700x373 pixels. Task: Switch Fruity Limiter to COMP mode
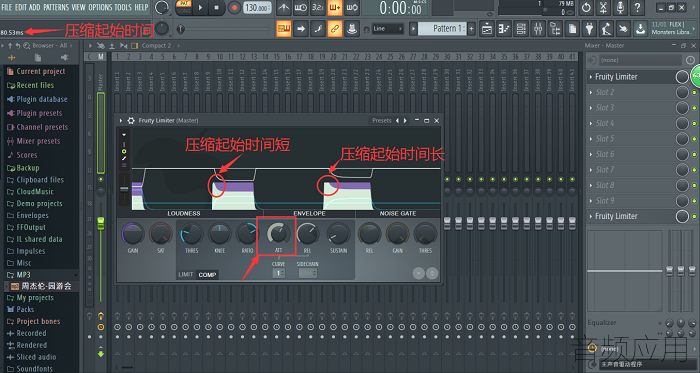point(207,274)
